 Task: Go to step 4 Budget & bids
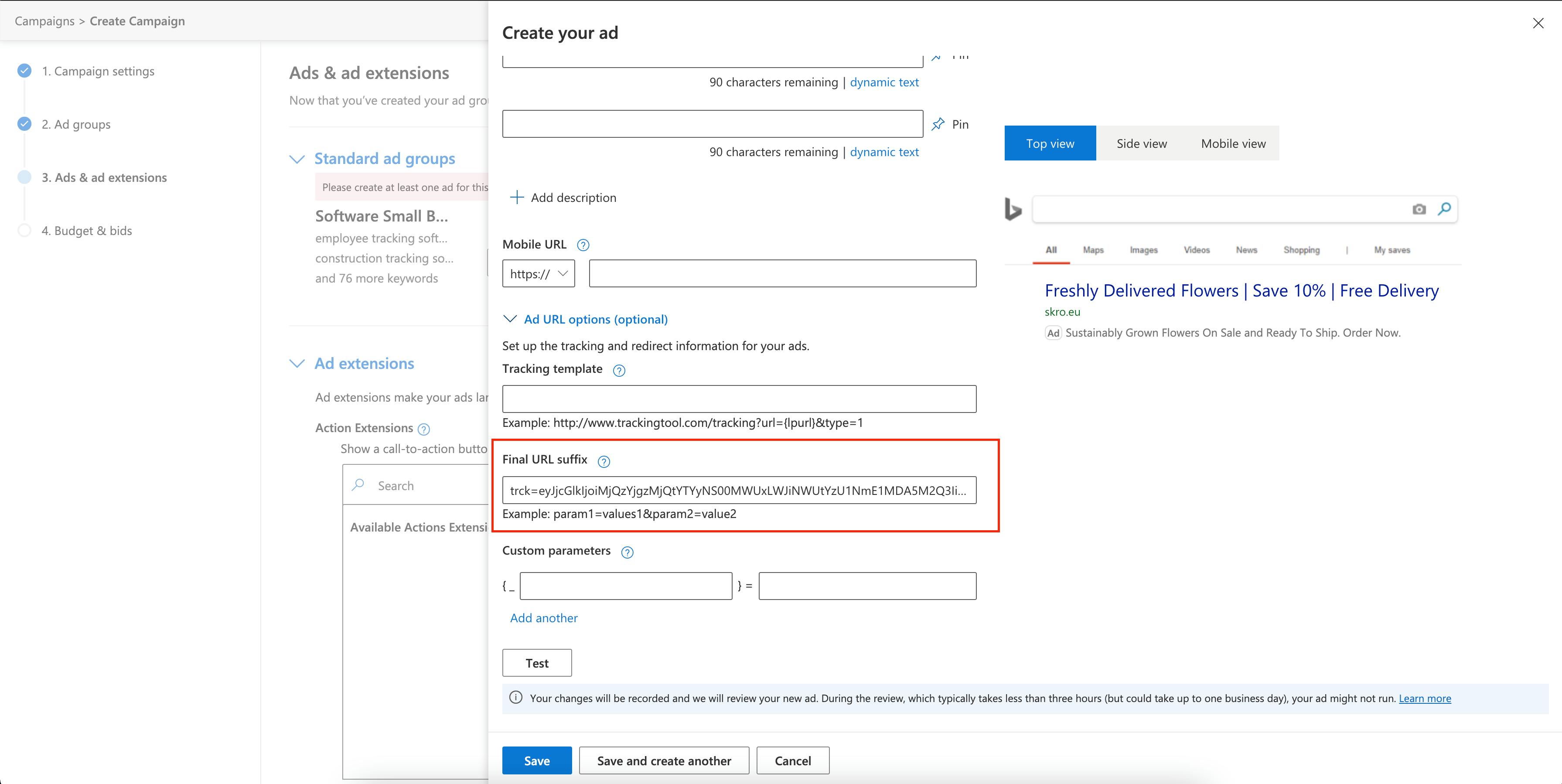87,230
